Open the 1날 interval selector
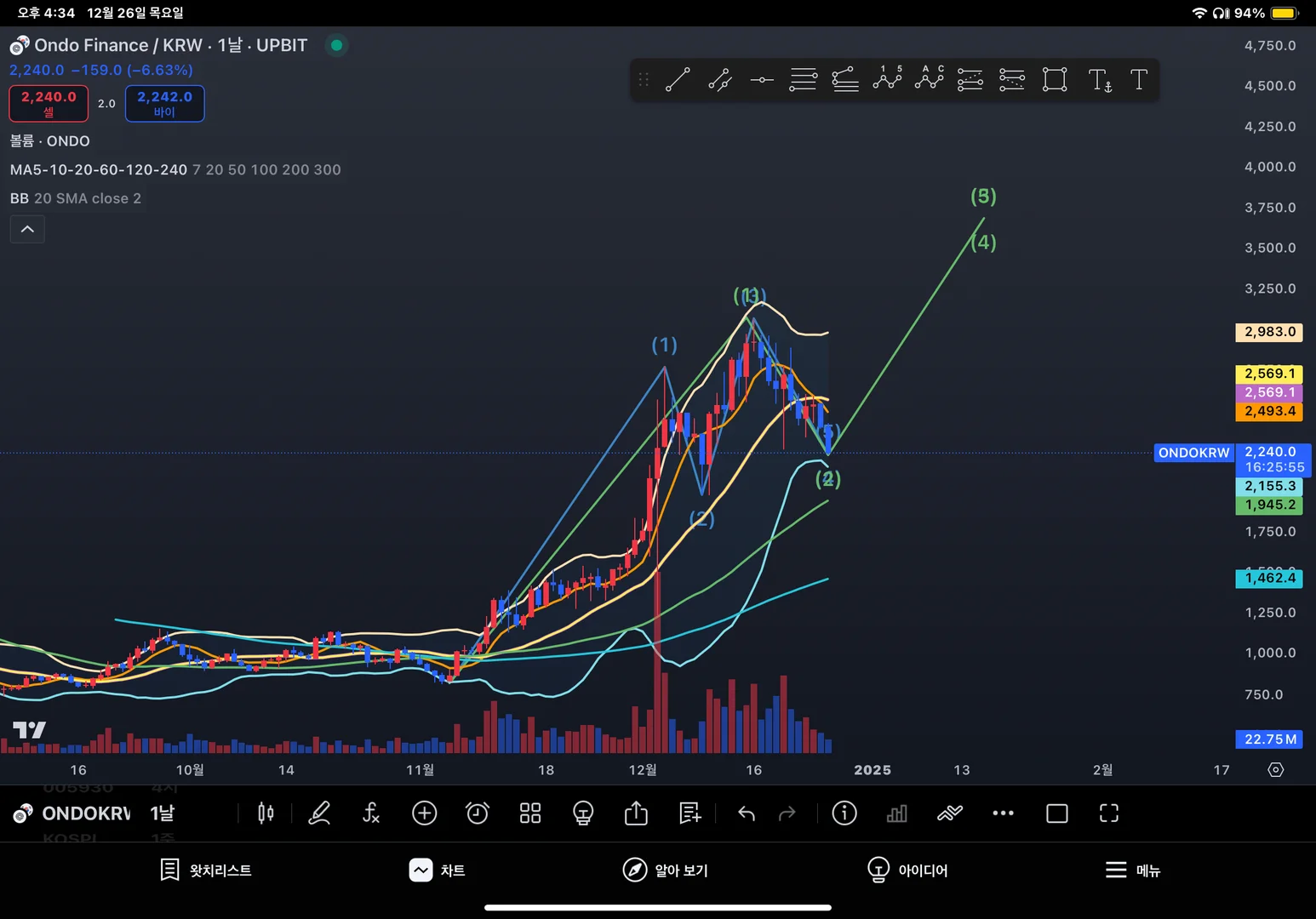The image size is (1316, 919). click(x=162, y=813)
